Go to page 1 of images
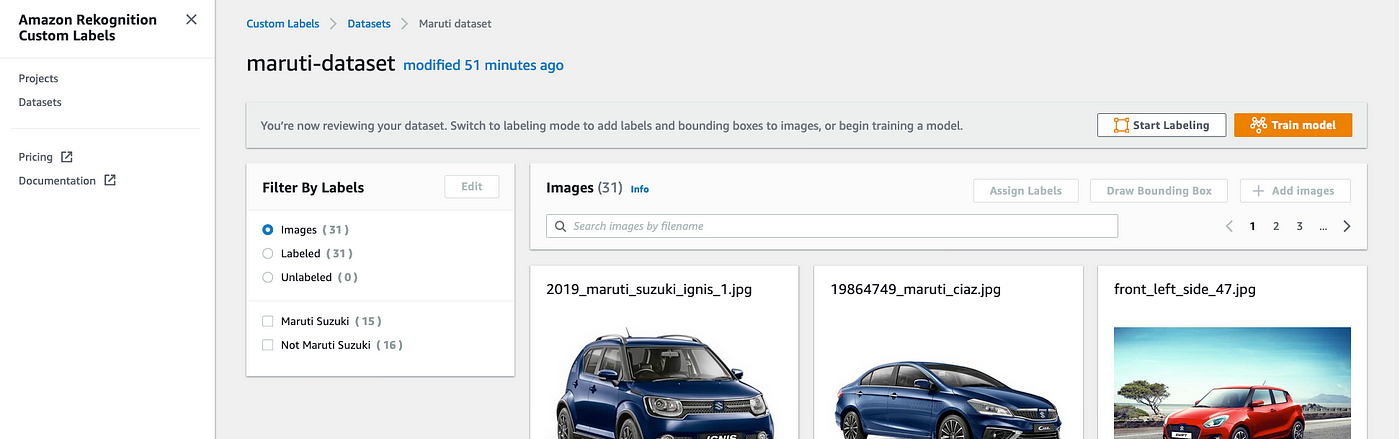This screenshot has height=439, width=1400. click(x=1252, y=226)
